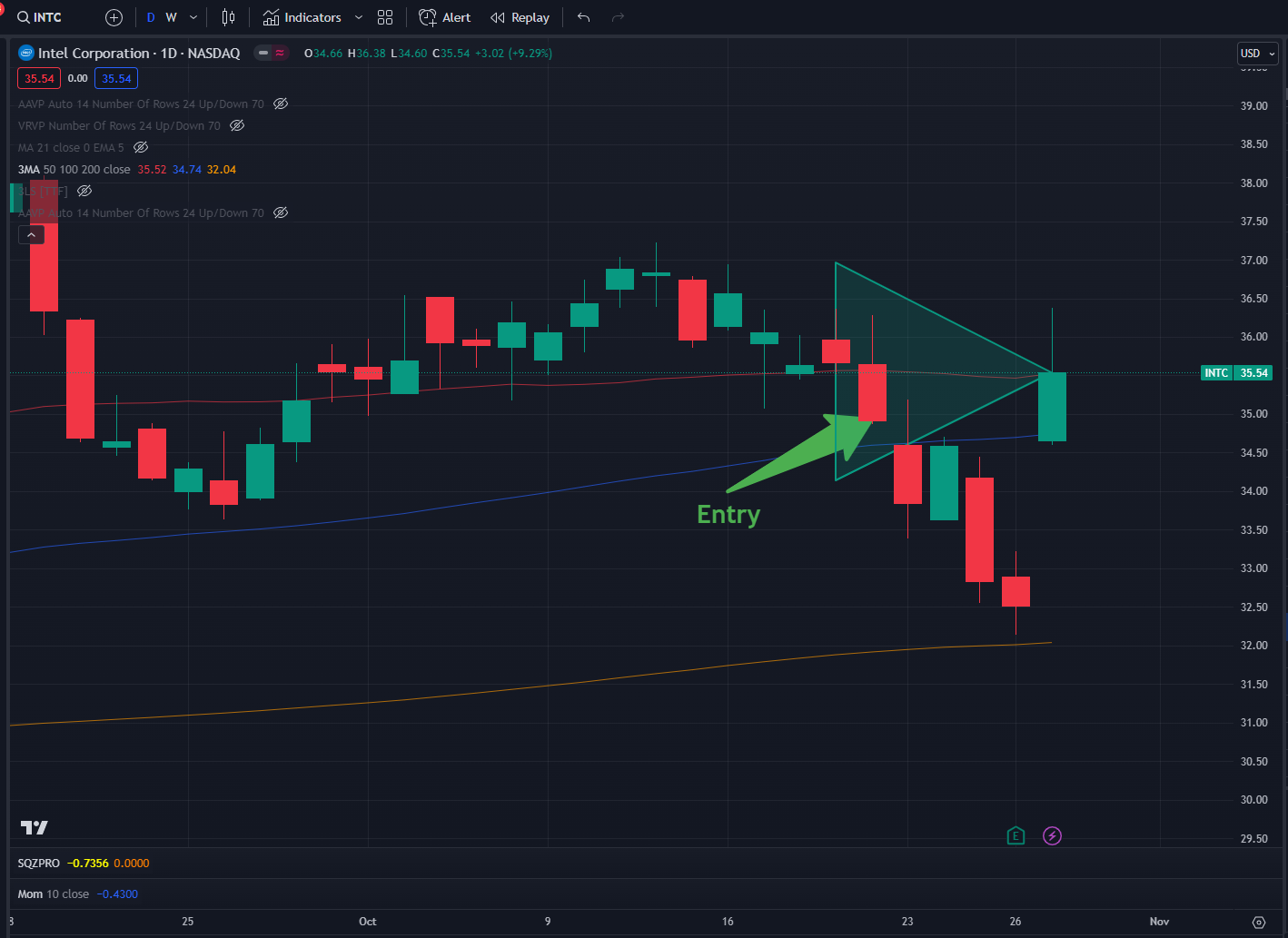The height and width of the screenshot is (938, 1288).
Task: Select the D daily interval
Action: tap(151, 17)
